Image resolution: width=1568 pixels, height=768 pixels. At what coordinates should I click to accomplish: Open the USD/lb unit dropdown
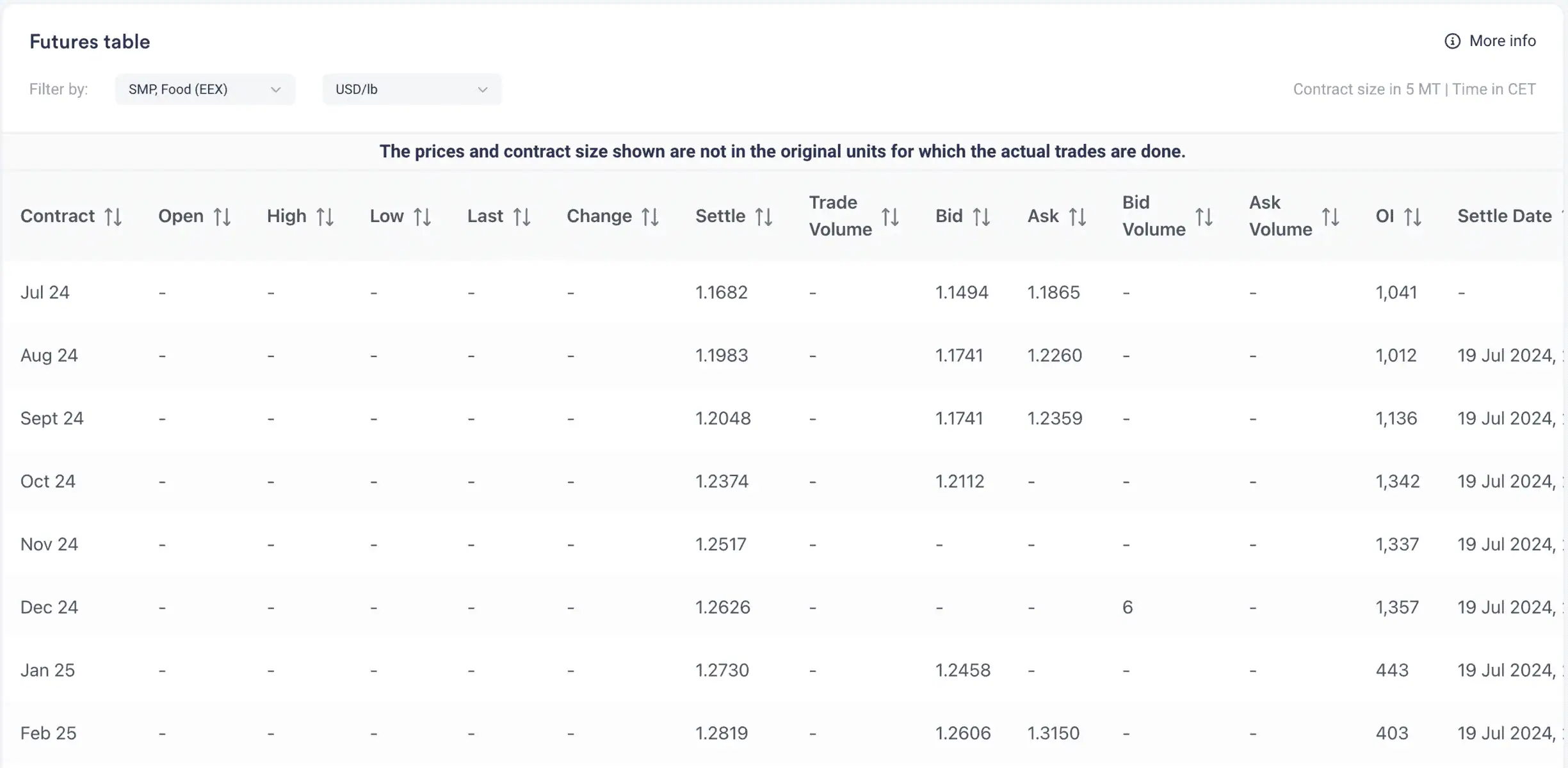(412, 90)
